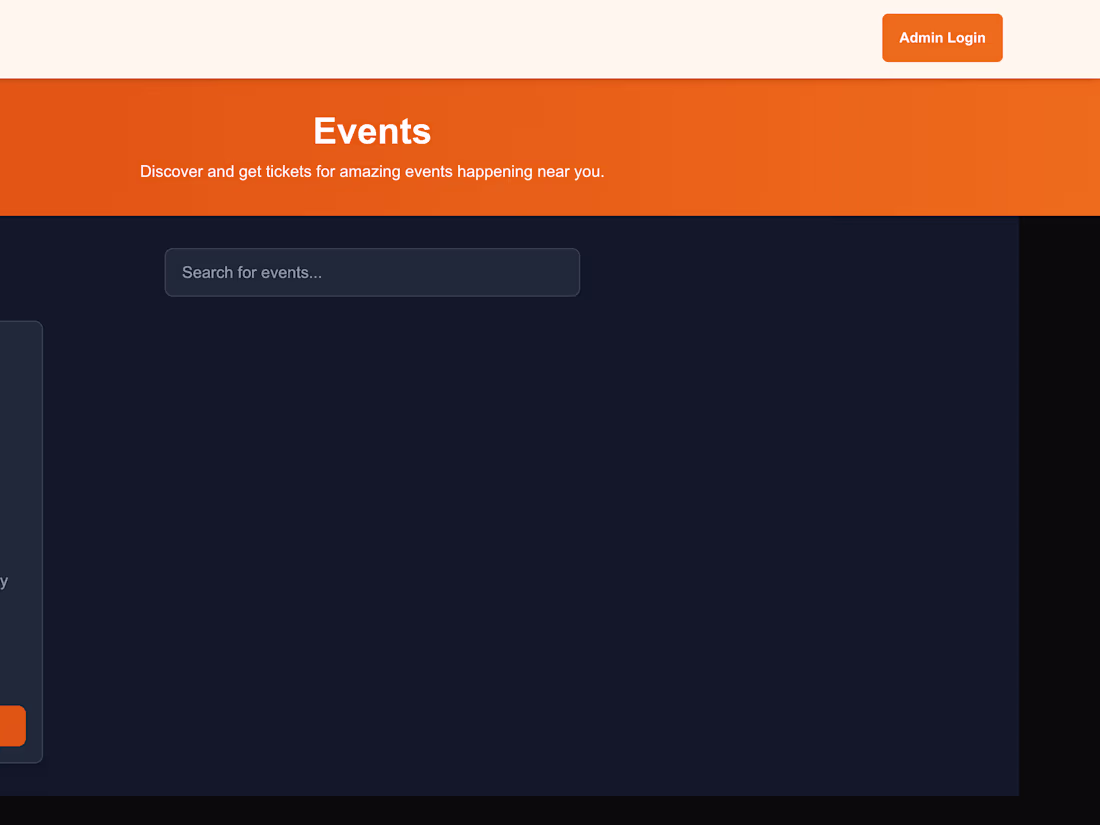1100x825 pixels.
Task: Open admin area via Admin Login
Action: 941,37
